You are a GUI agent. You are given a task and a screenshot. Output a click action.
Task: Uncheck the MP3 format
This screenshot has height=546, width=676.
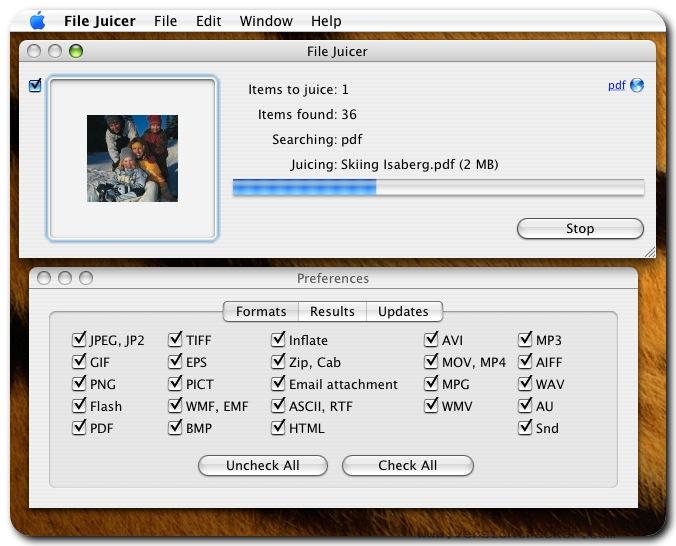525,339
